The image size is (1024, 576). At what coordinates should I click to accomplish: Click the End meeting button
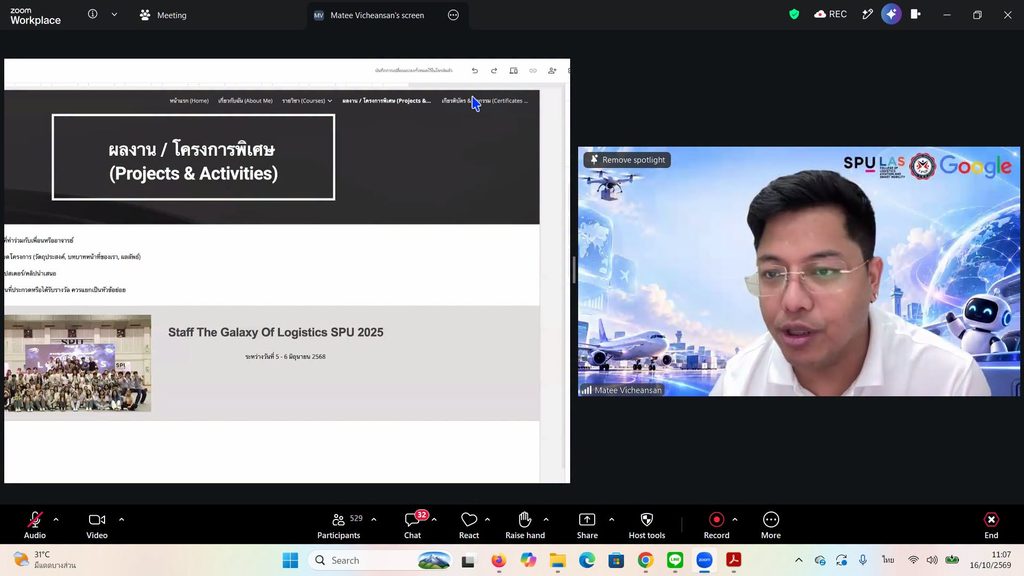click(x=991, y=524)
